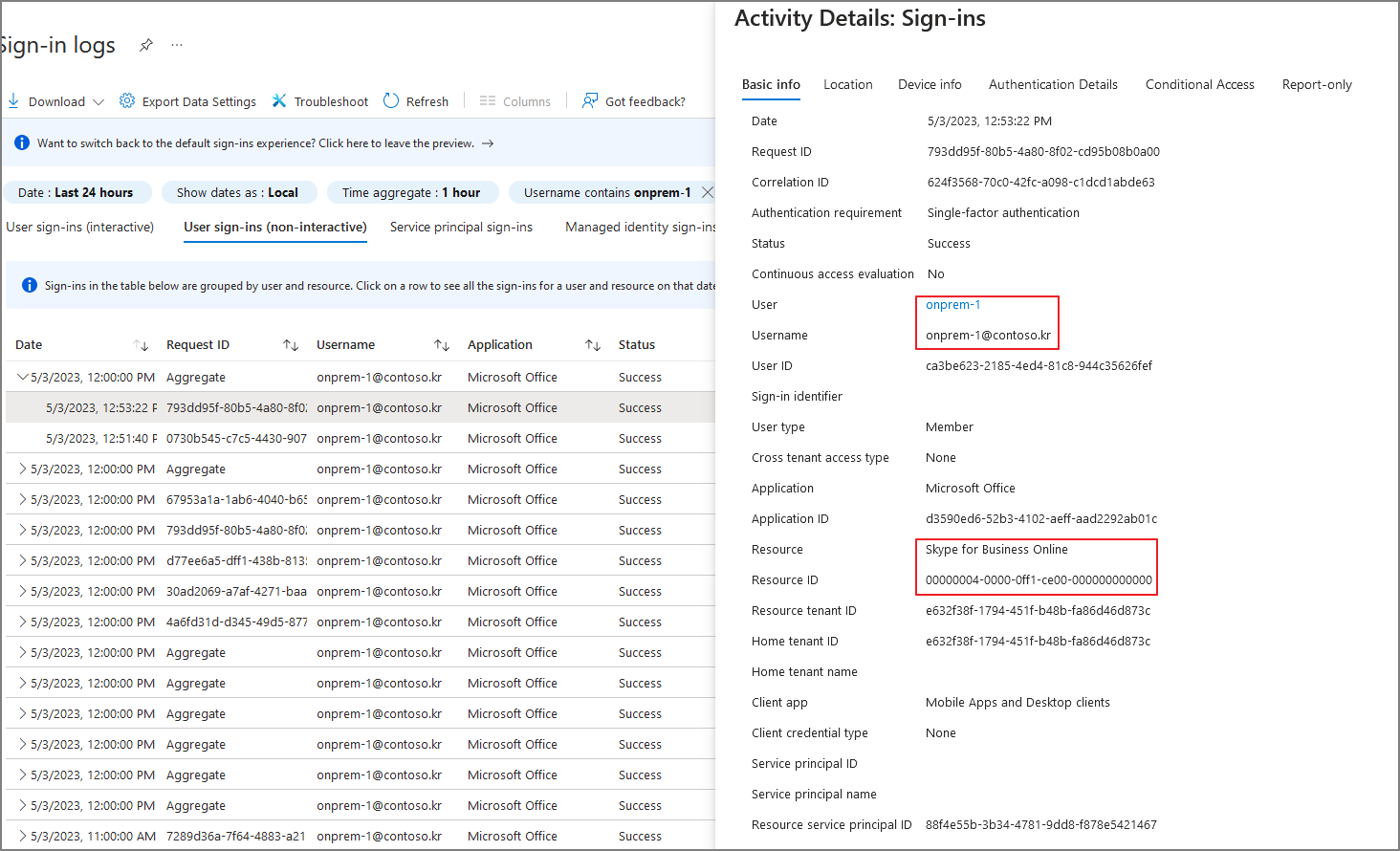Viewport: 1400px width, 851px height.
Task: Open Export Data Settings gear icon
Action: [127, 100]
